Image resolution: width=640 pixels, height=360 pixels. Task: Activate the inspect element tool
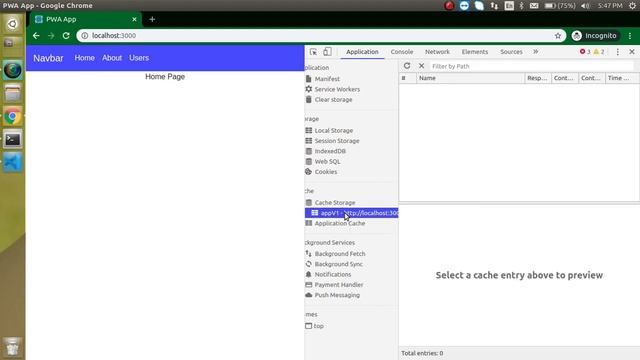313,52
